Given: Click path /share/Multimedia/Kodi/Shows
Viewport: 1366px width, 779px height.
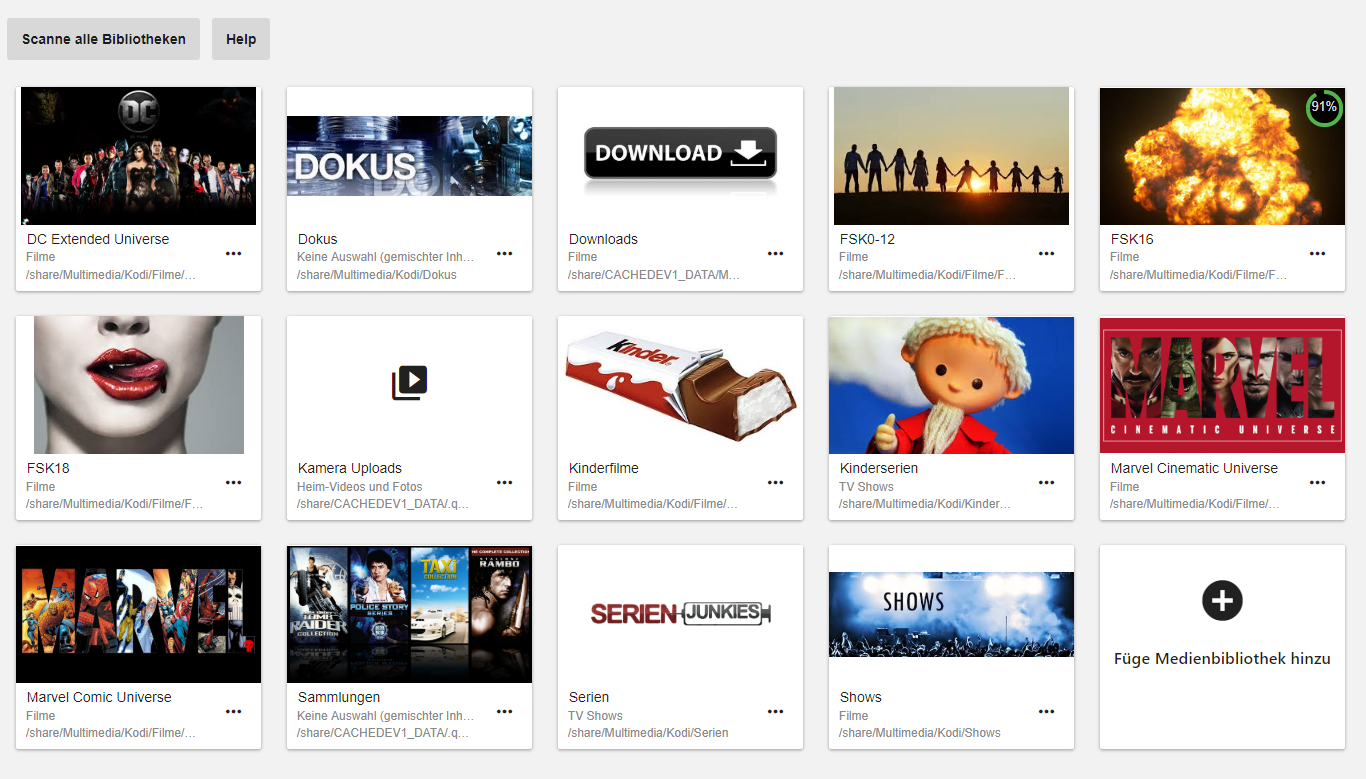Looking at the screenshot, I should coord(920,733).
